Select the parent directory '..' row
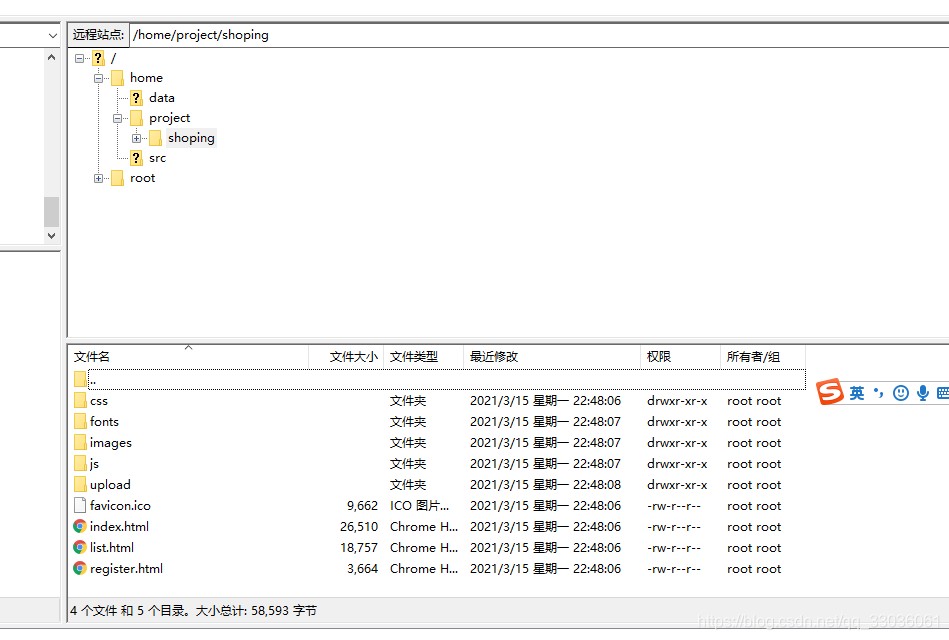Screen dimensions: 949x640 point(439,380)
